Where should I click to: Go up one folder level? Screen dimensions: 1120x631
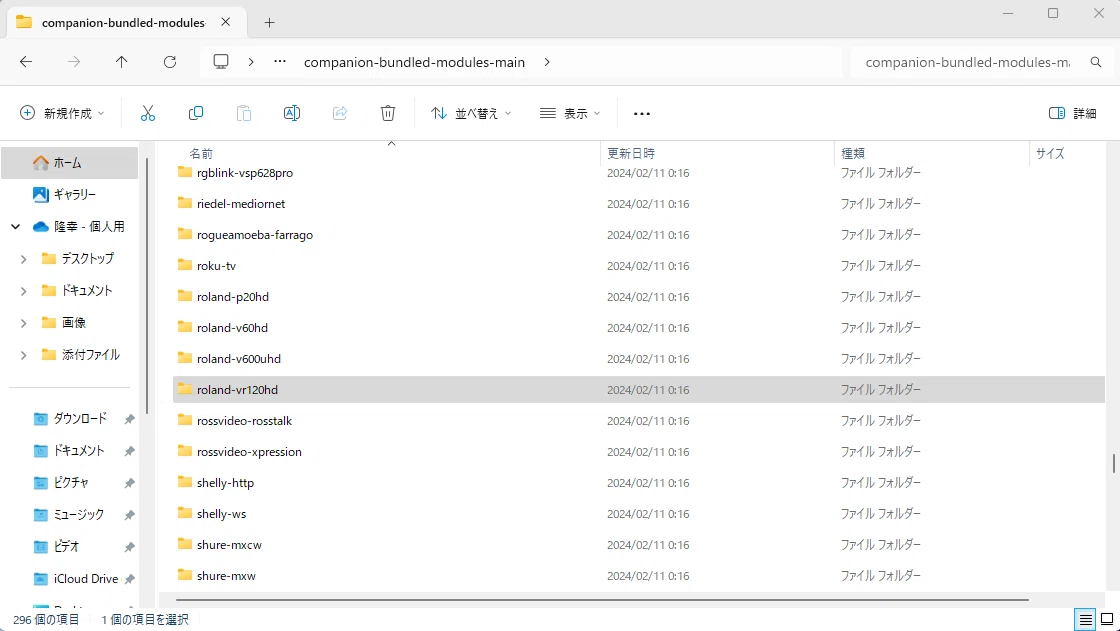pyautogui.click(x=121, y=62)
